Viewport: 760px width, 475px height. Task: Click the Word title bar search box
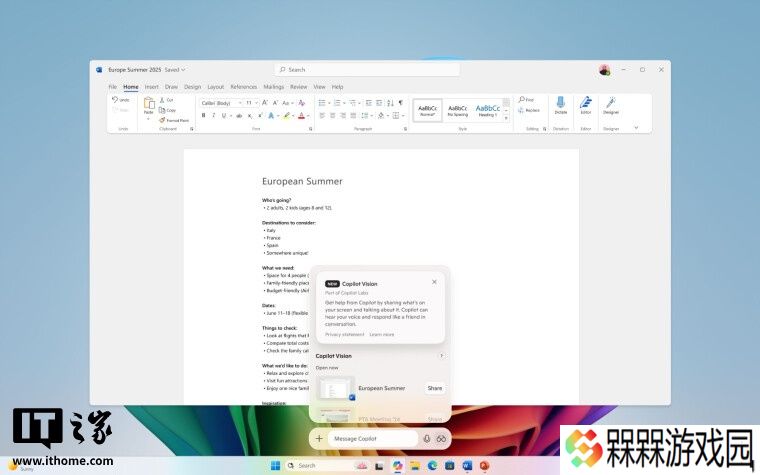pyautogui.click(x=367, y=70)
